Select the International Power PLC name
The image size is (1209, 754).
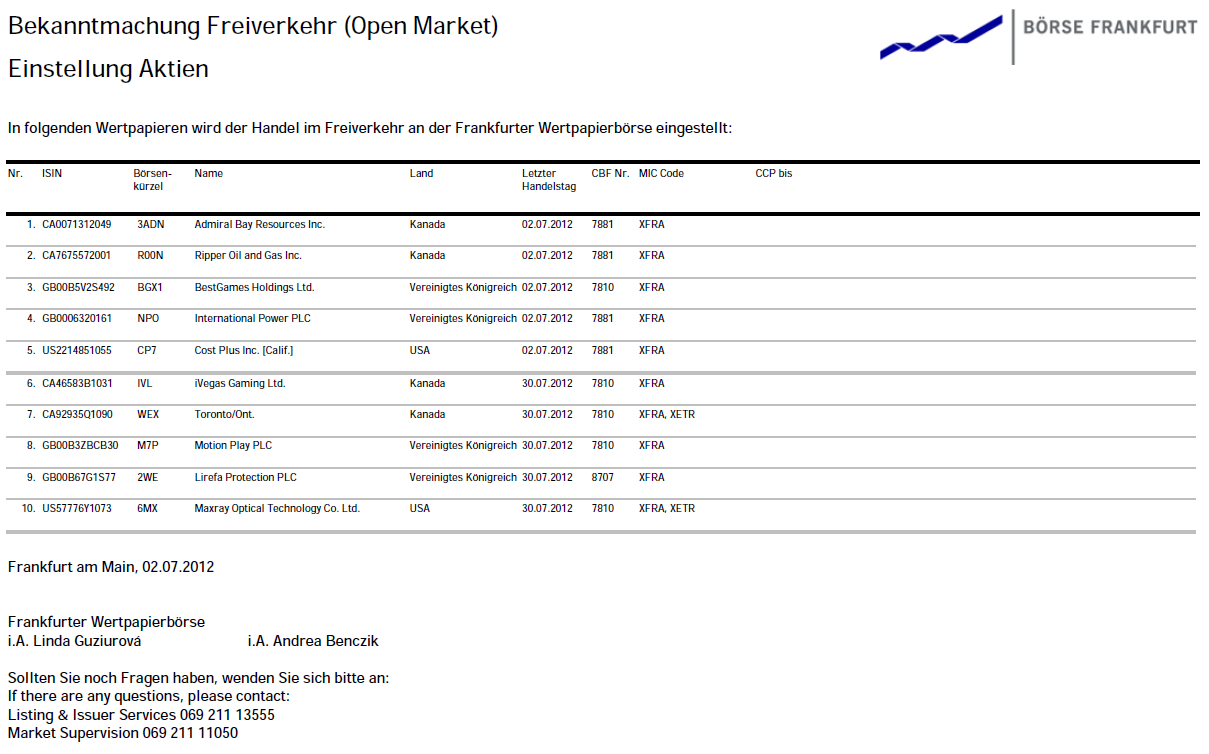253,318
